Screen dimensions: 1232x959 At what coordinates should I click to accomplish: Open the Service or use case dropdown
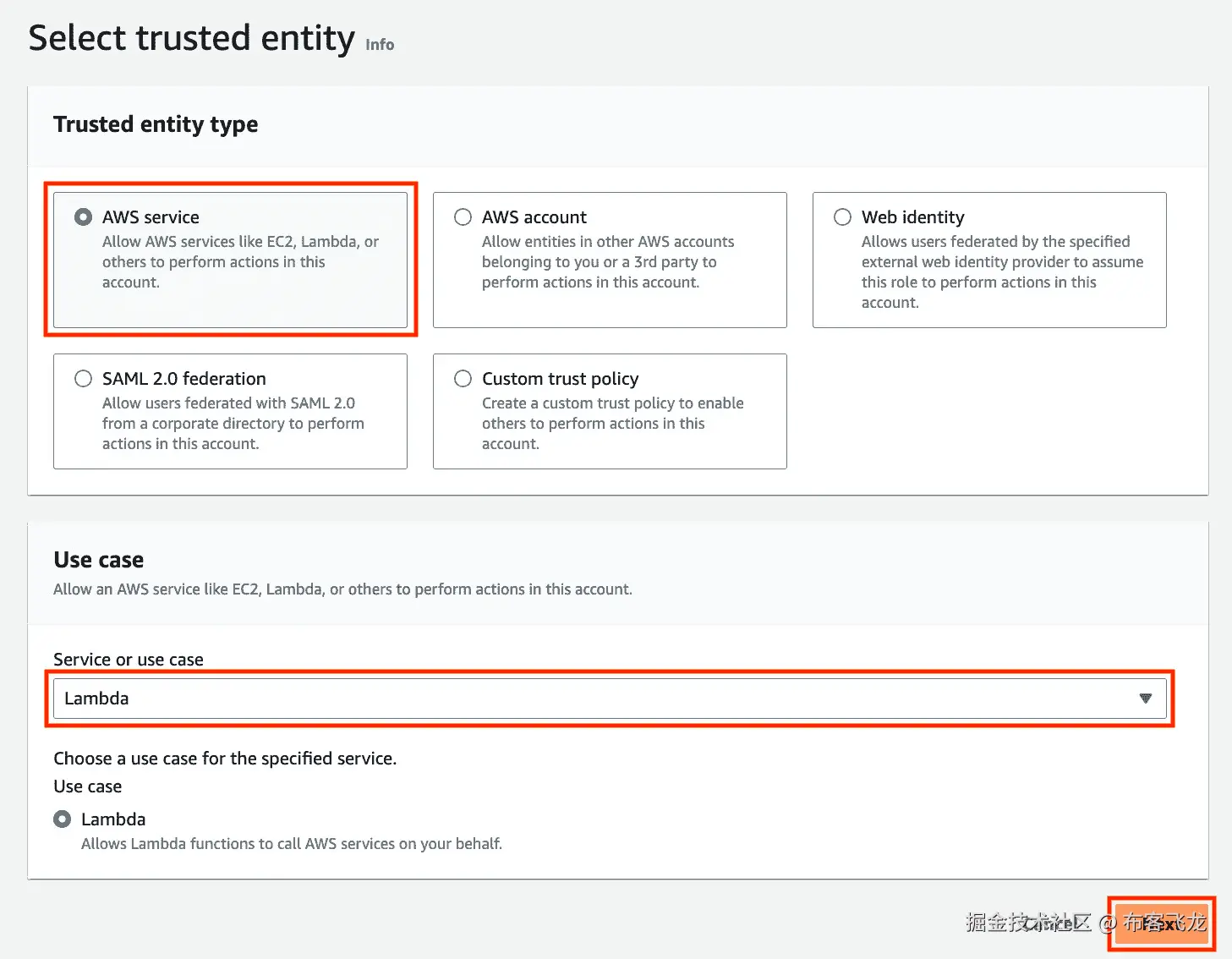click(610, 699)
